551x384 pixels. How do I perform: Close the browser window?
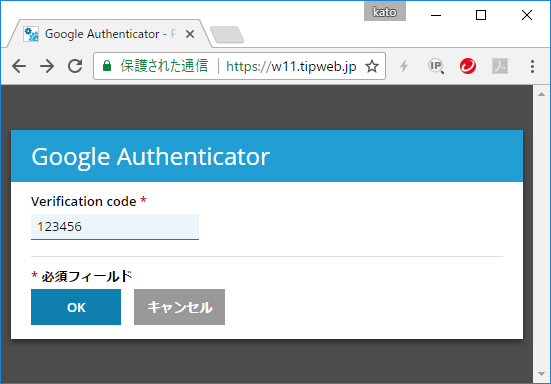(x=527, y=15)
